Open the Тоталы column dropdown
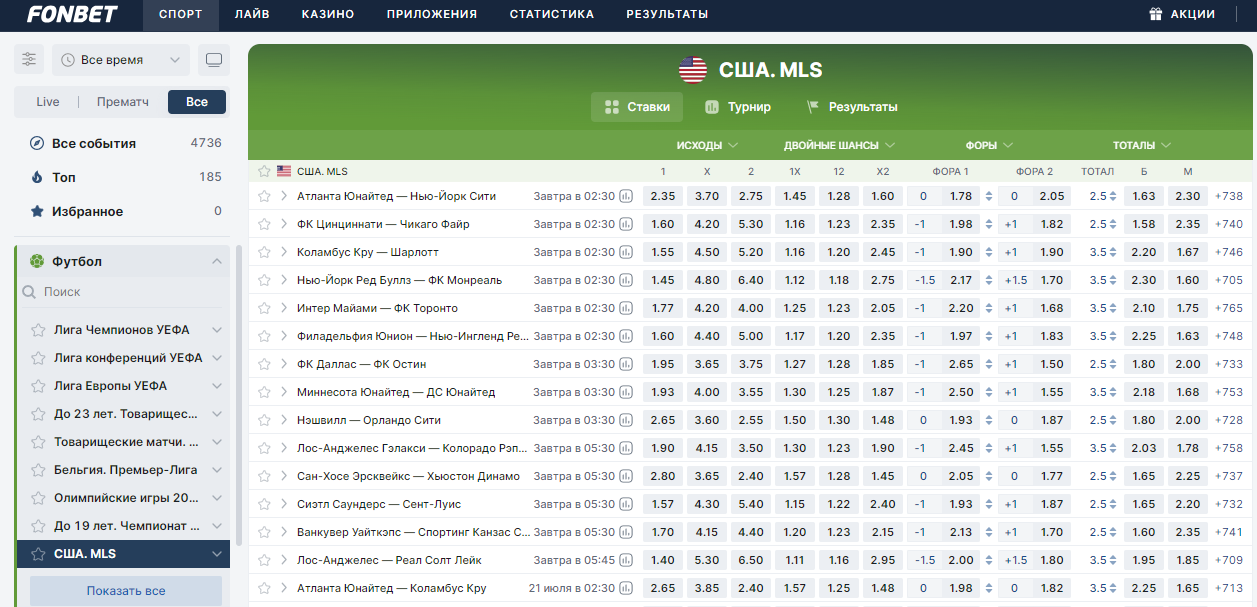 point(1142,145)
